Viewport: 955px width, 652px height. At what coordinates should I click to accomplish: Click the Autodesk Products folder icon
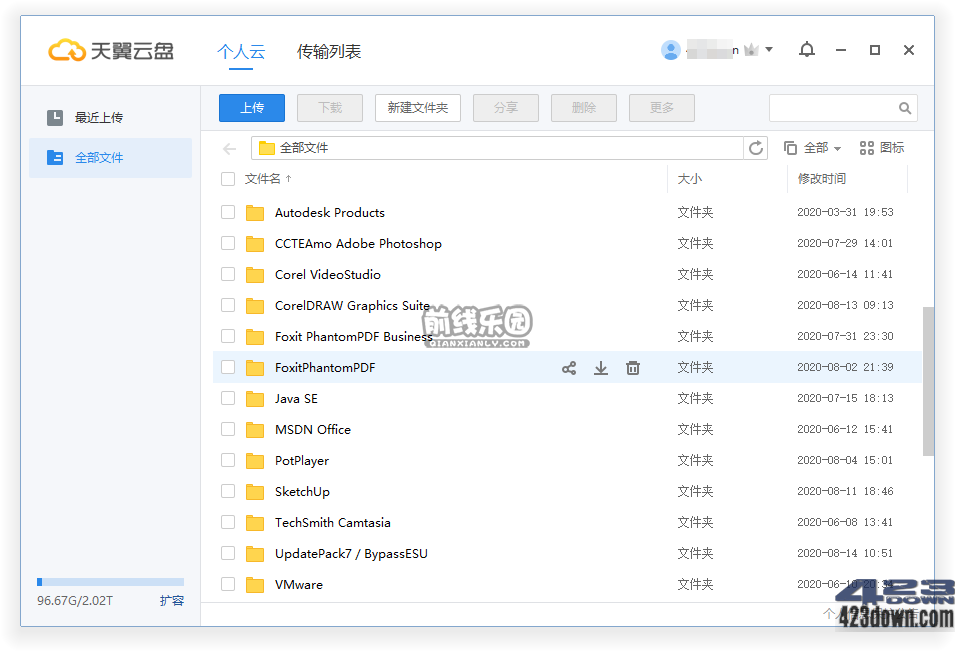(x=255, y=213)
